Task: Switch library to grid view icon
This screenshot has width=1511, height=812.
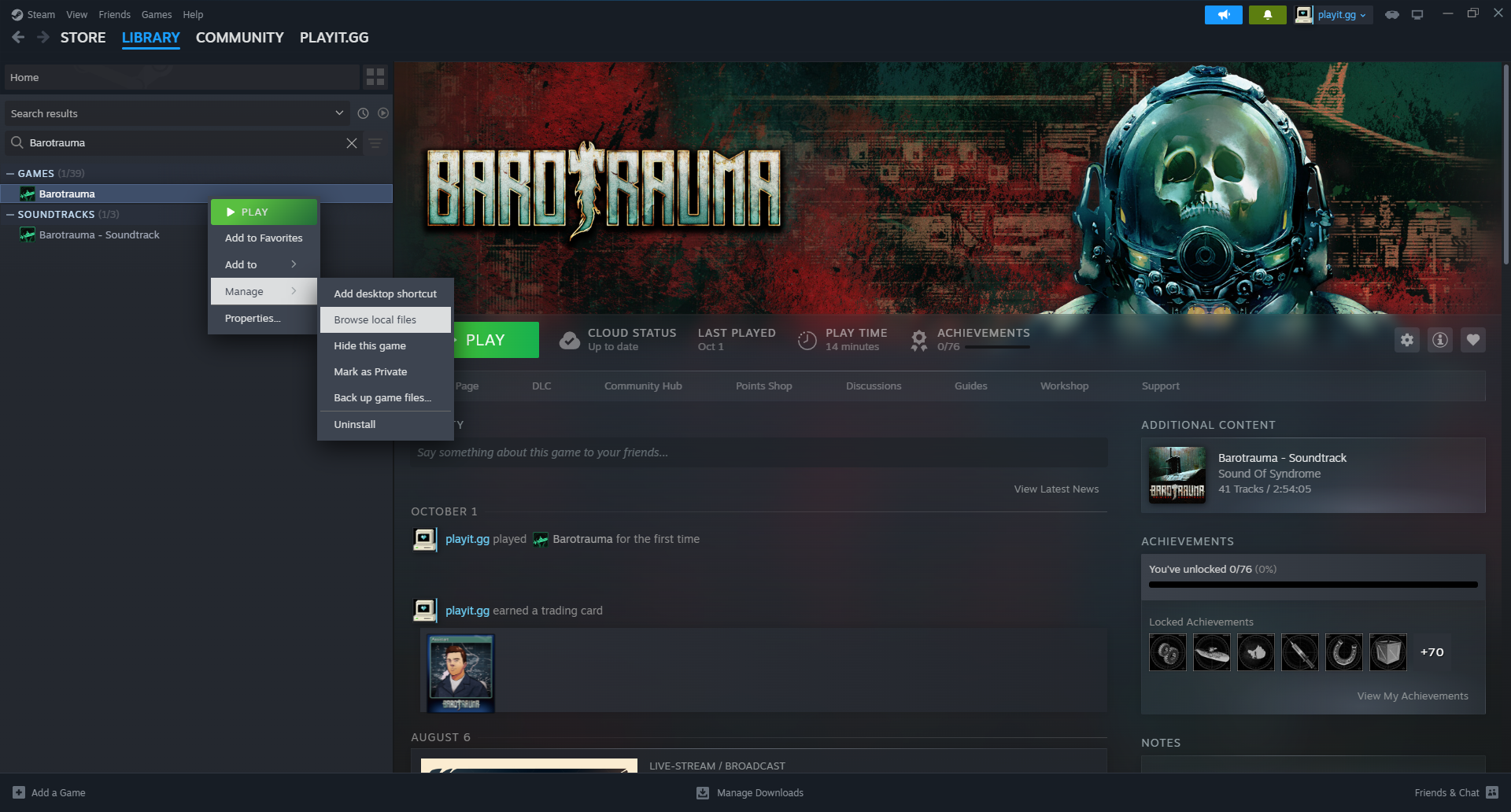Action: click(x=375, y=77)
